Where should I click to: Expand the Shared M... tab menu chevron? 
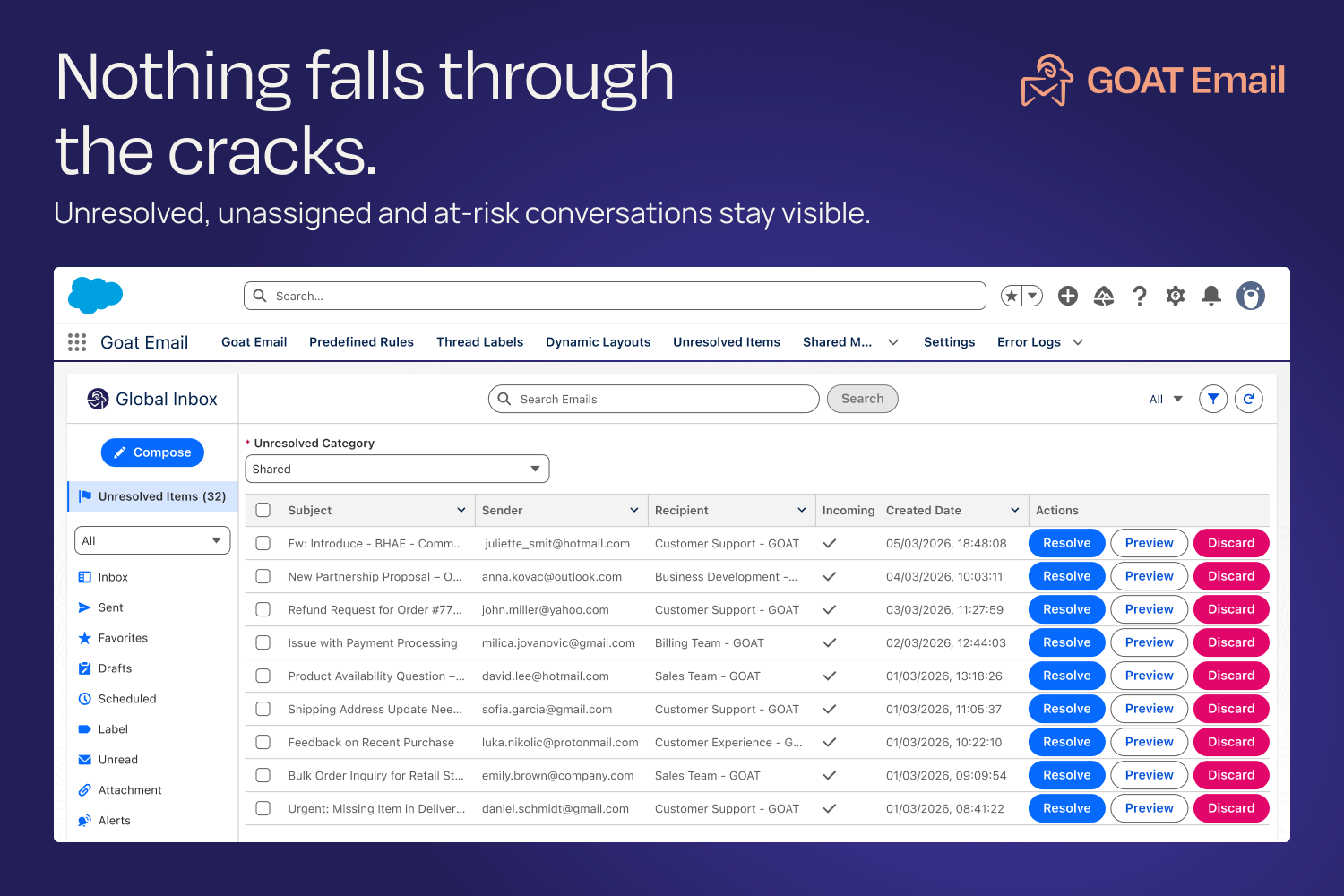(x=893, y=342)
